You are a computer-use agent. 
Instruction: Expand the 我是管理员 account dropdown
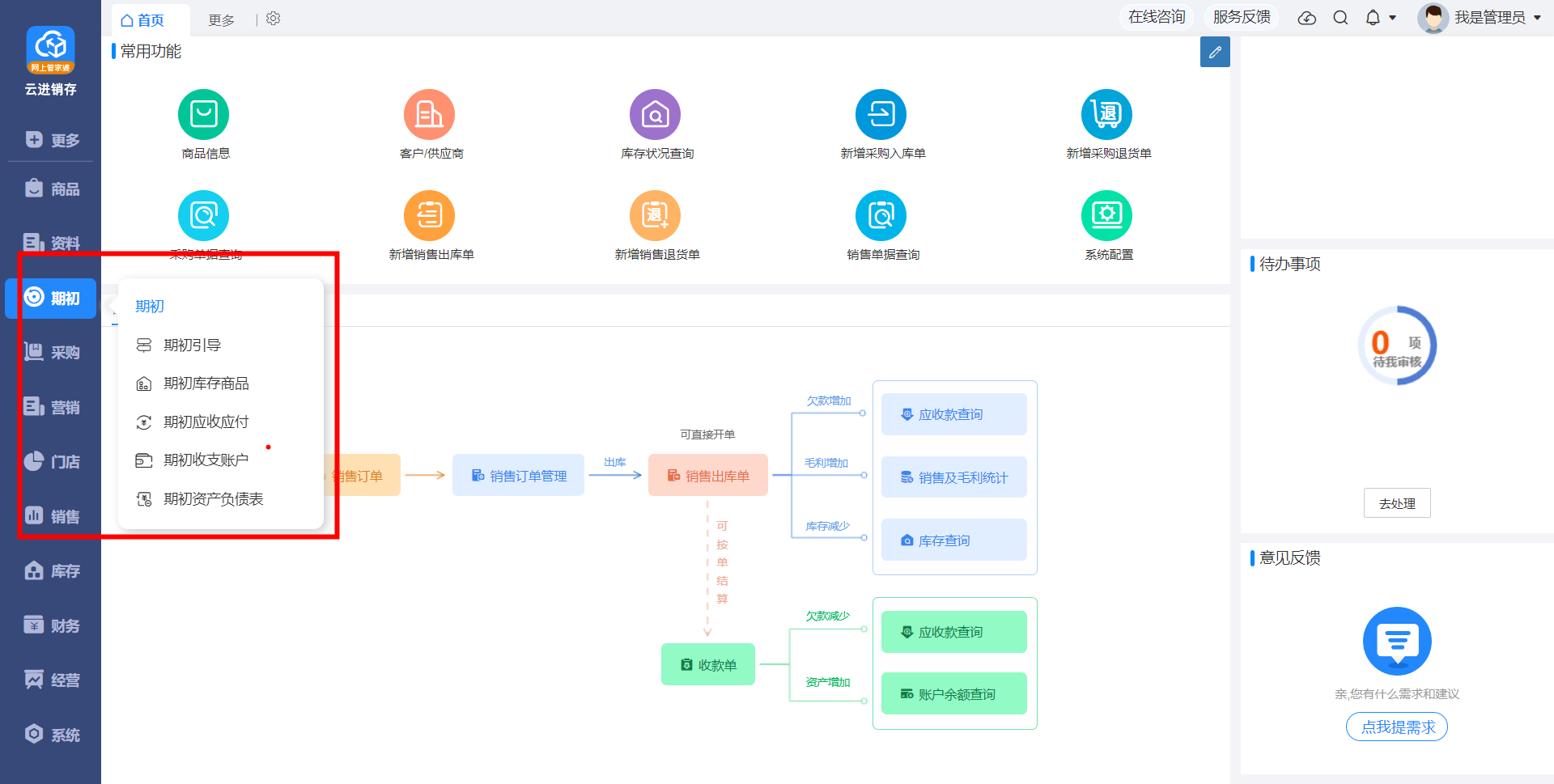point(1537,18)
